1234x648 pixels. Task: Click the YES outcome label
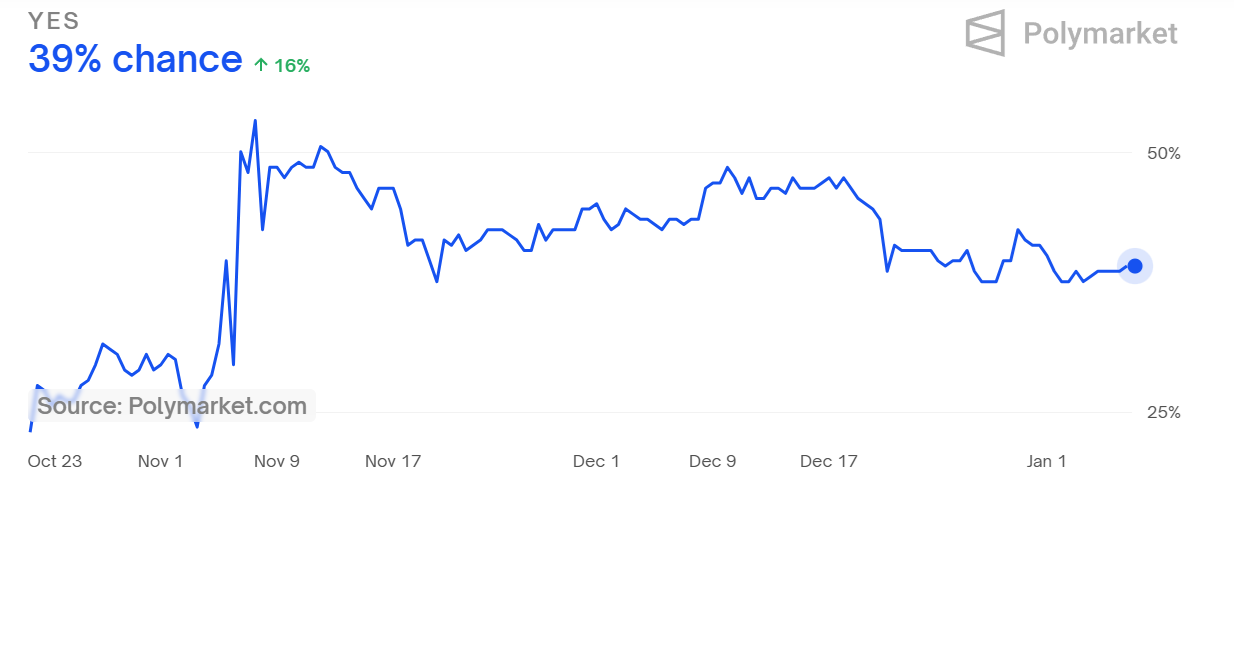pos(54,21)
